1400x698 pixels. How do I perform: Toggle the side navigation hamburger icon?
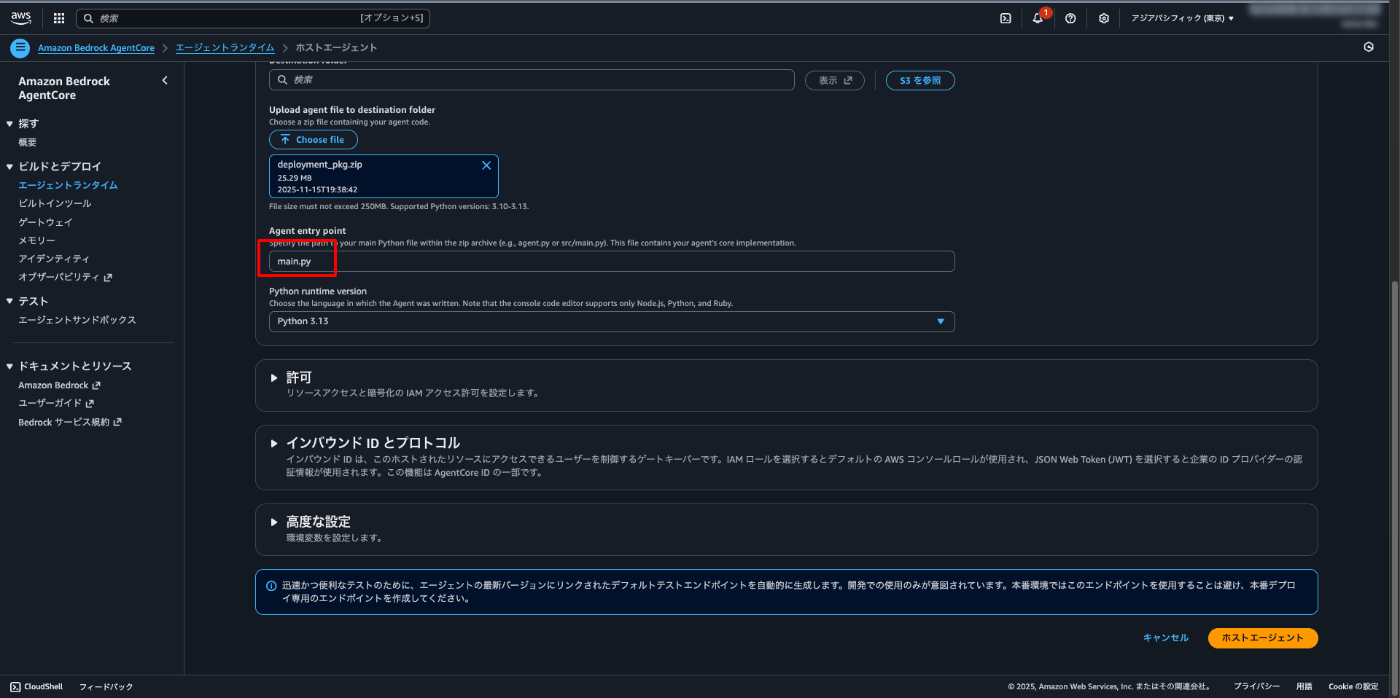point(20,48)
